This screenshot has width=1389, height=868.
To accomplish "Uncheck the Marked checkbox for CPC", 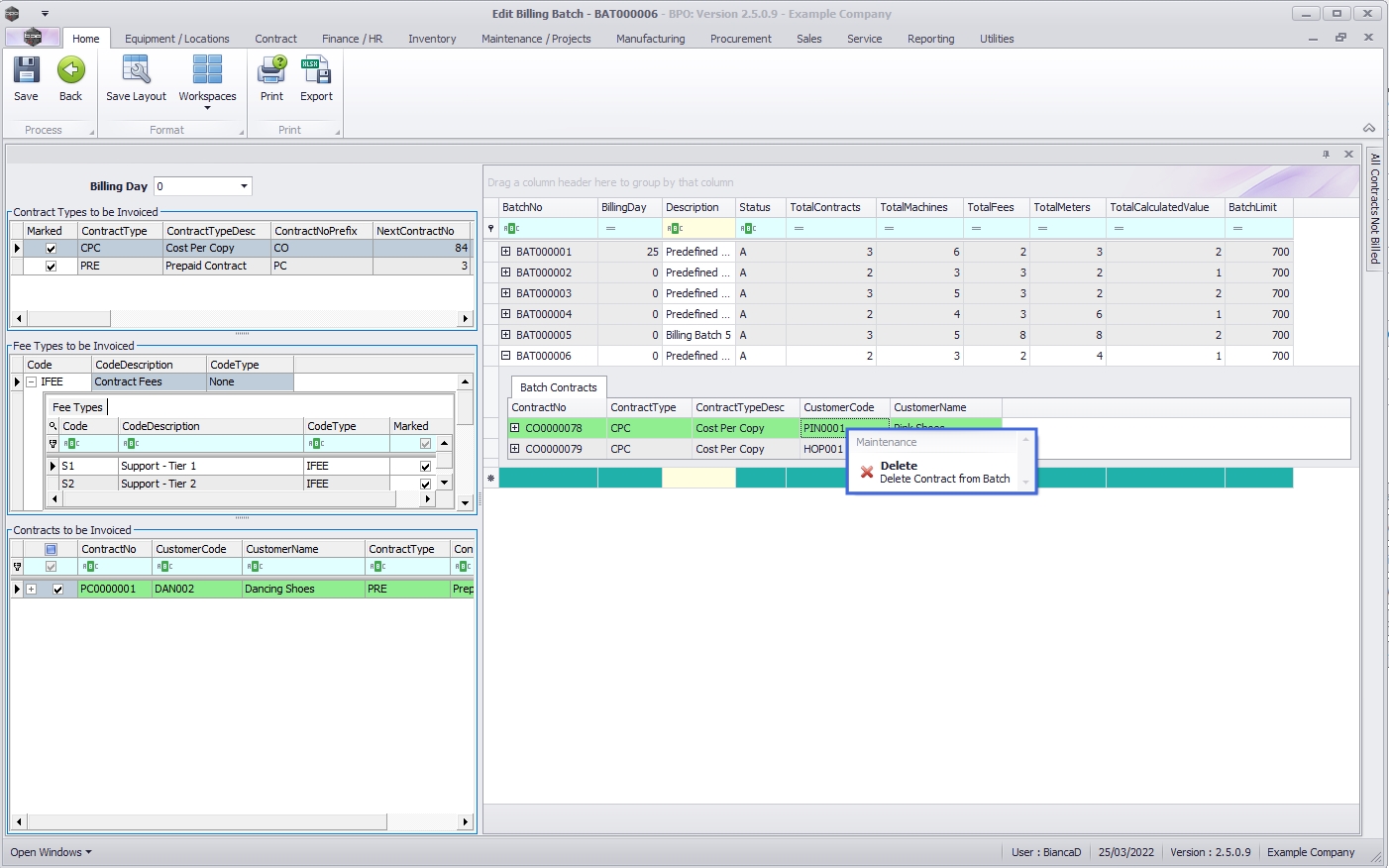I will (x=52, y=249).
